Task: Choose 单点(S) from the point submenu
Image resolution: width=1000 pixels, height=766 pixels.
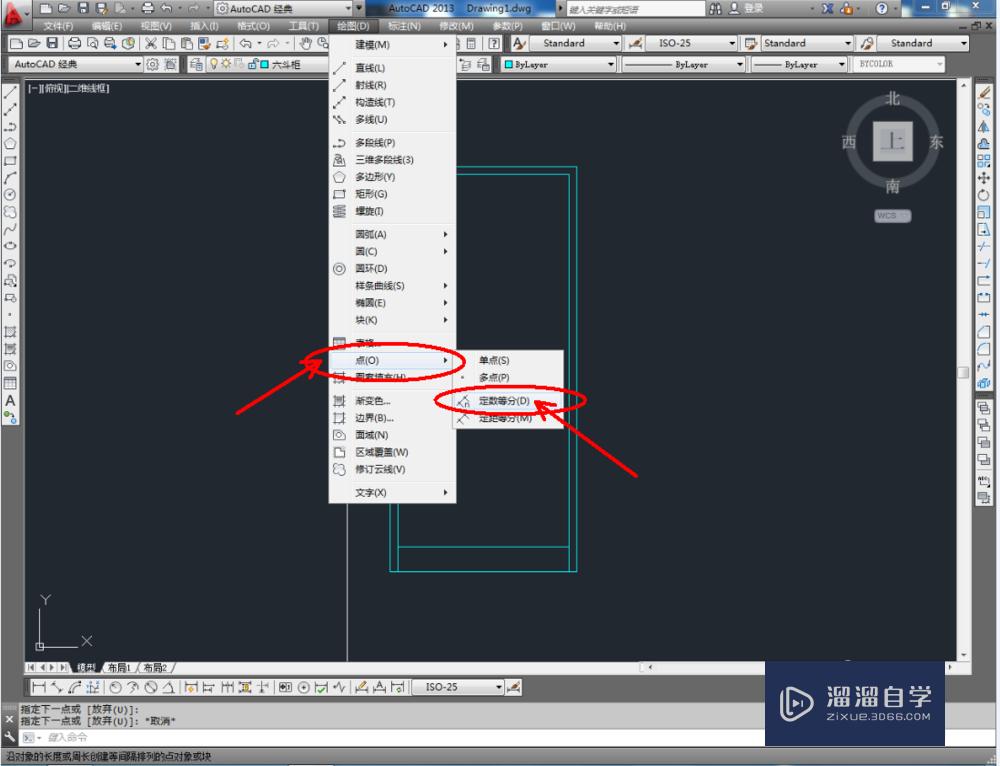Action: coord(508,360)
